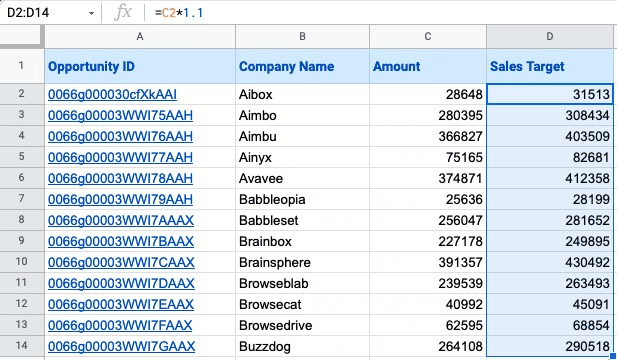Screen dimensions: 617x360
Task: Select the amount cell 280395
Action: click(428, 115)
